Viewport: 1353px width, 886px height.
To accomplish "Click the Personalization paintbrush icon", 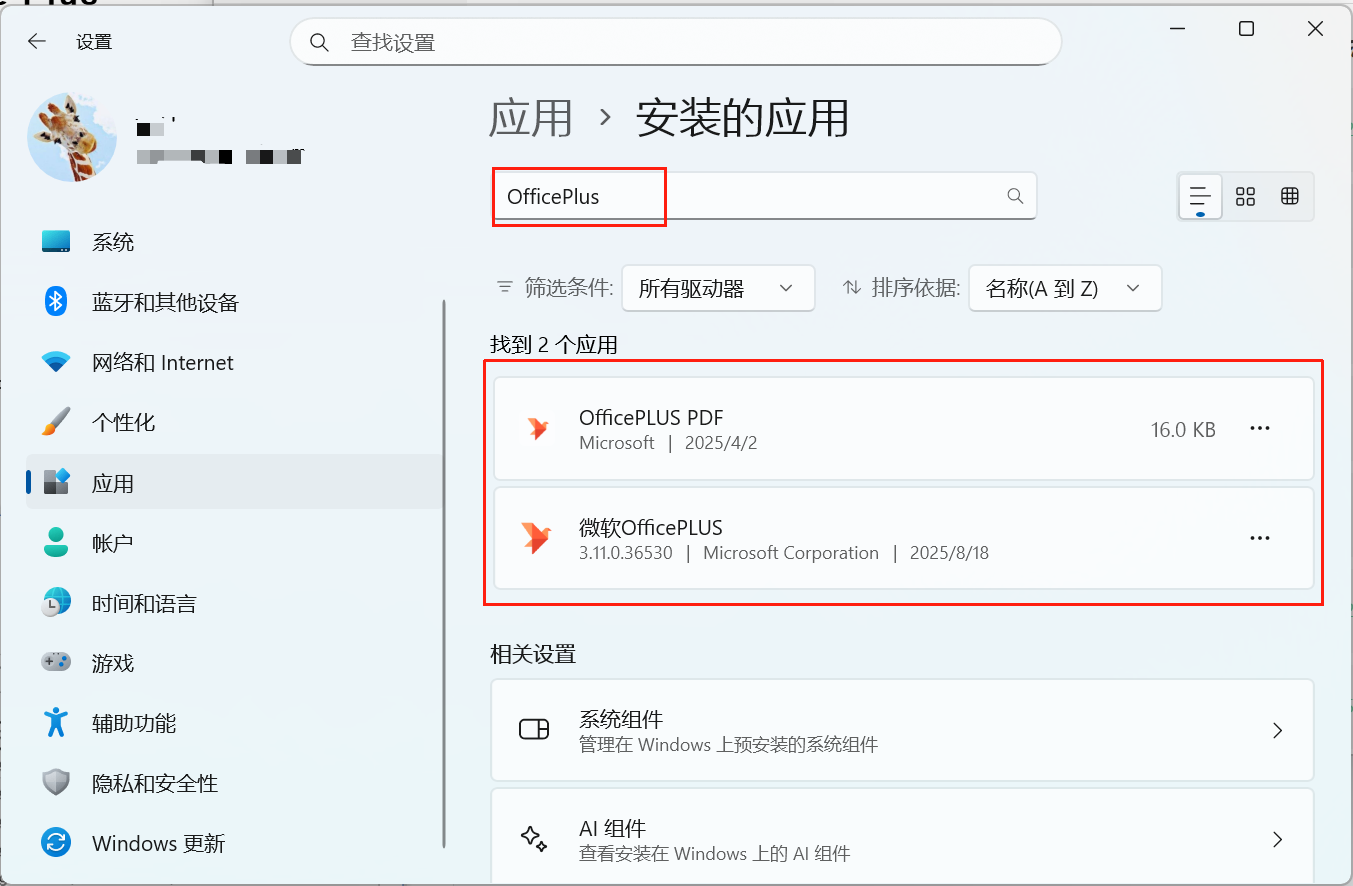I will click(x=56, y=422).
